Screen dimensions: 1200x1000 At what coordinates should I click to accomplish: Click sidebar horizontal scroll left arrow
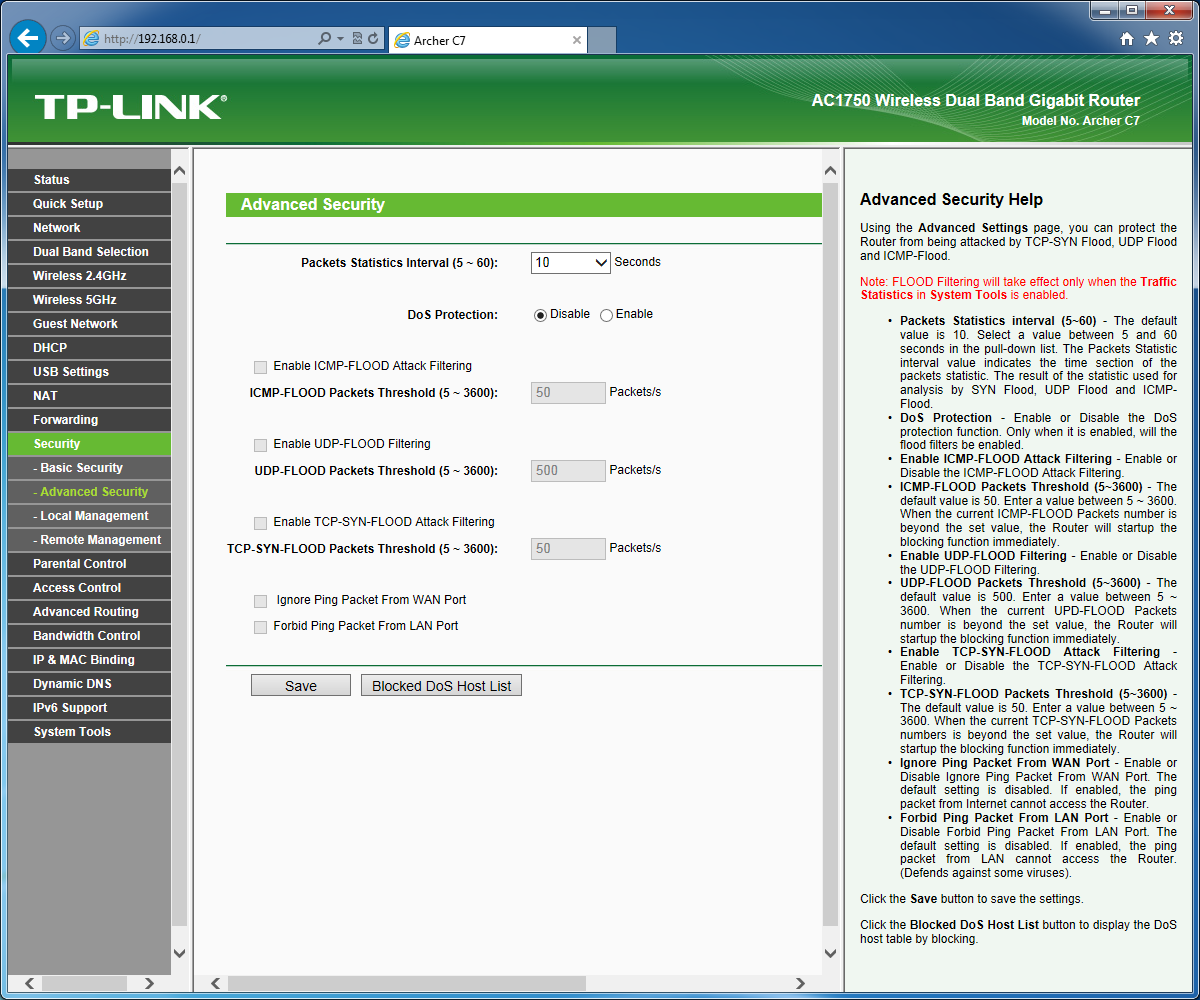pyautogui.click(x=30, y=983)
